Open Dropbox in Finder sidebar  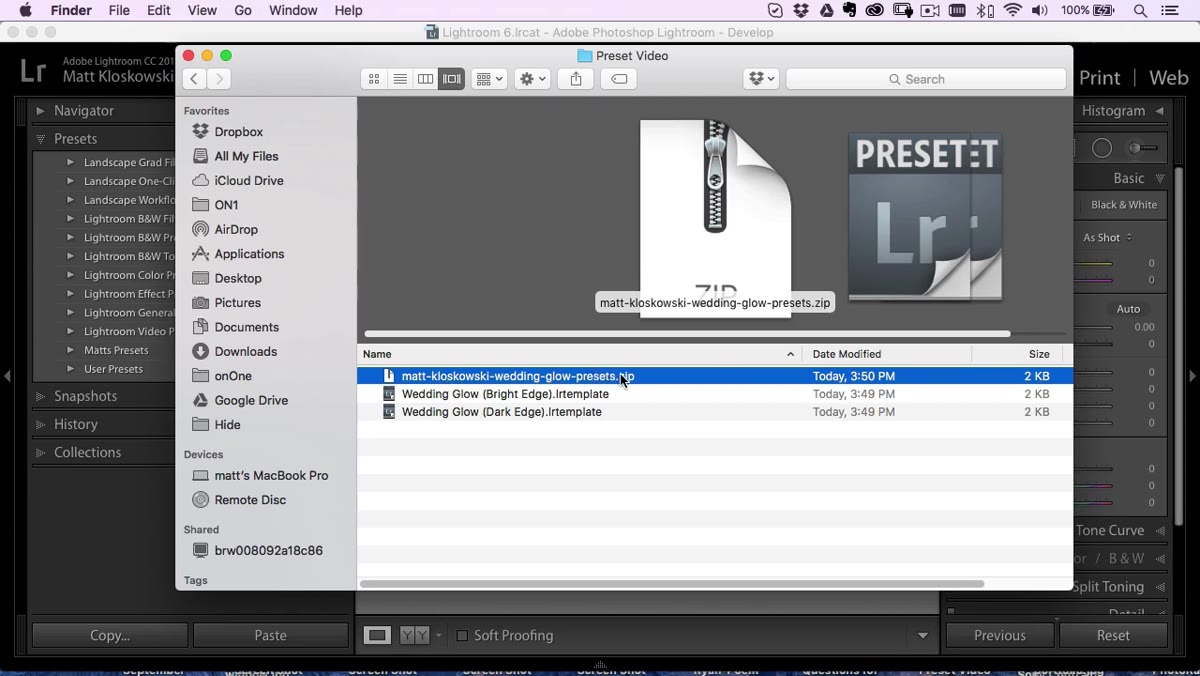coord(238,132)
